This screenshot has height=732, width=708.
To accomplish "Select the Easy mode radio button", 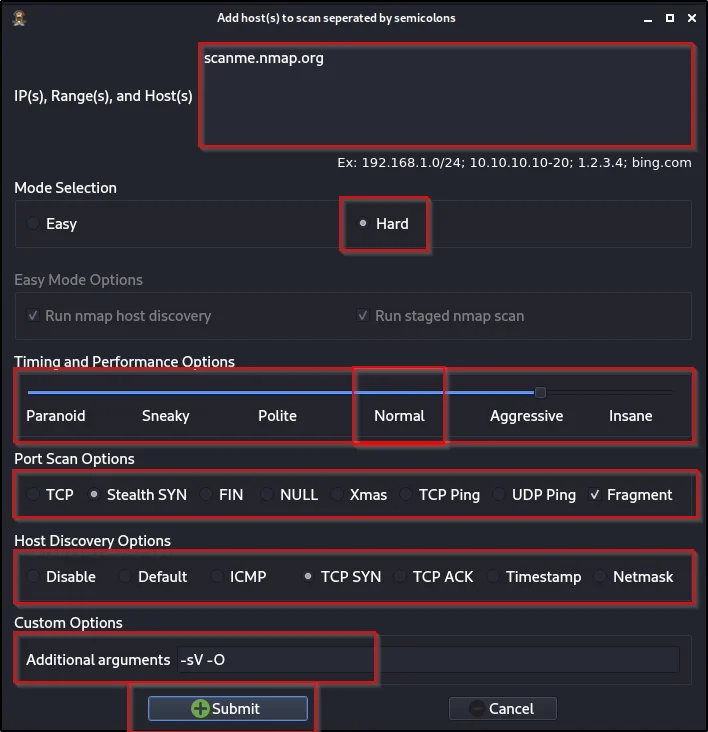I will tap(35, 224).
